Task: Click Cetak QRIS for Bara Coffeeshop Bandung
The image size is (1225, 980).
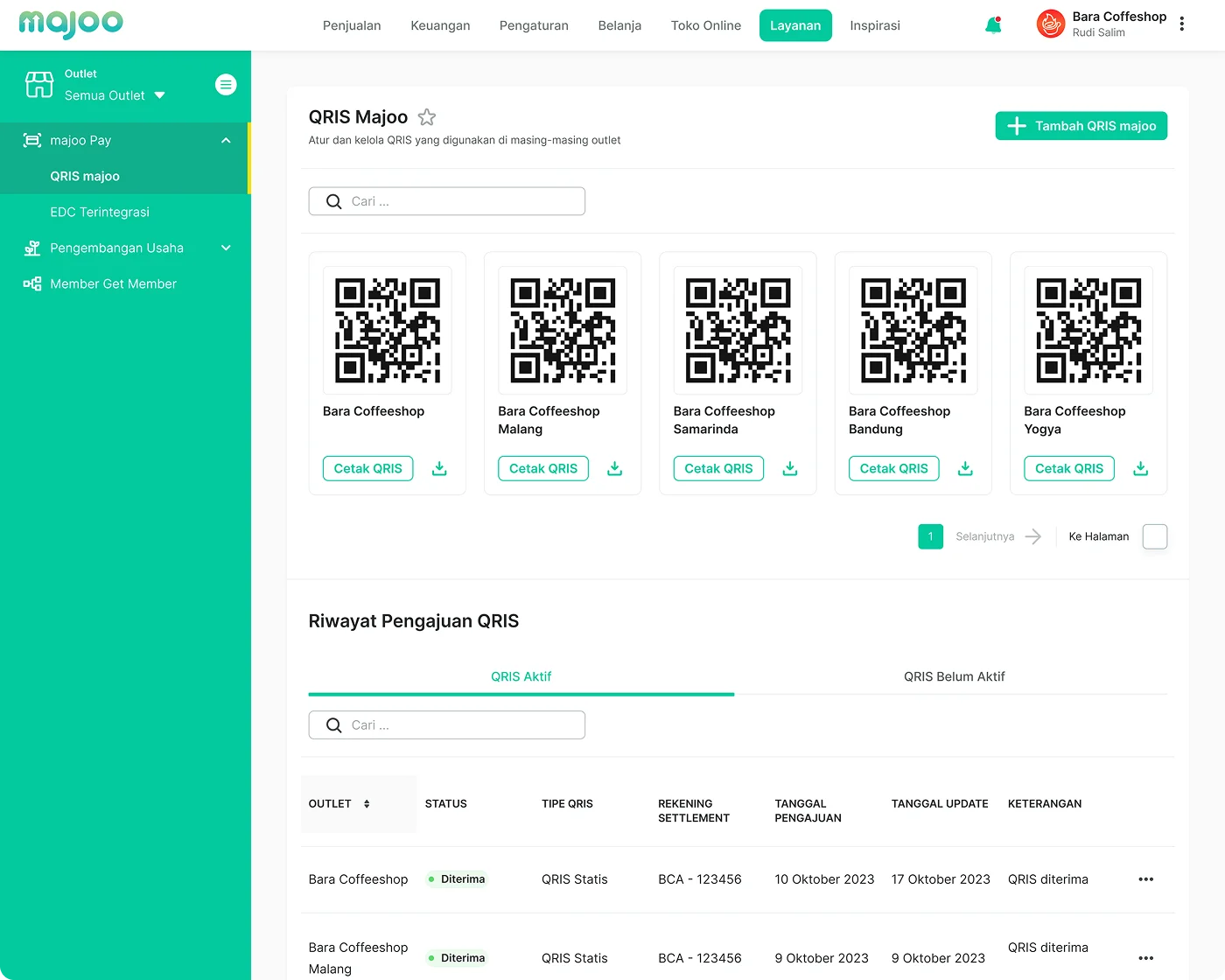Action: [x=894, y=468]
